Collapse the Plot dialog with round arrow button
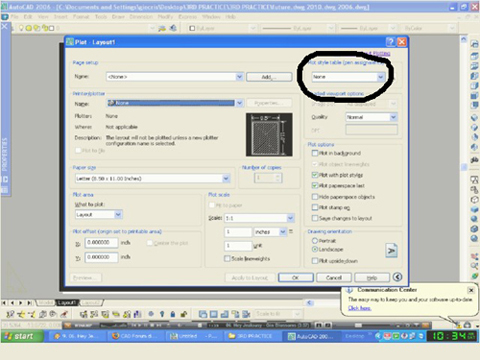The image size is (480, 360). [x=397, y=277]
